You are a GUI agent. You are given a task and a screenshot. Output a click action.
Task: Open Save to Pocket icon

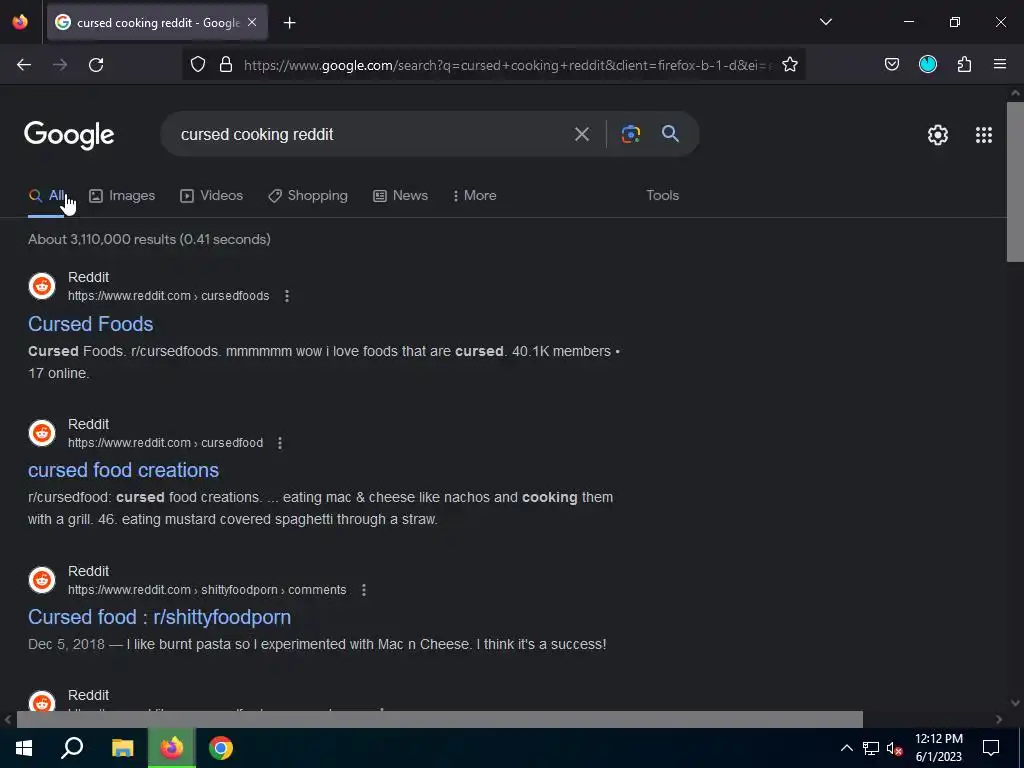tap(891, 65)
